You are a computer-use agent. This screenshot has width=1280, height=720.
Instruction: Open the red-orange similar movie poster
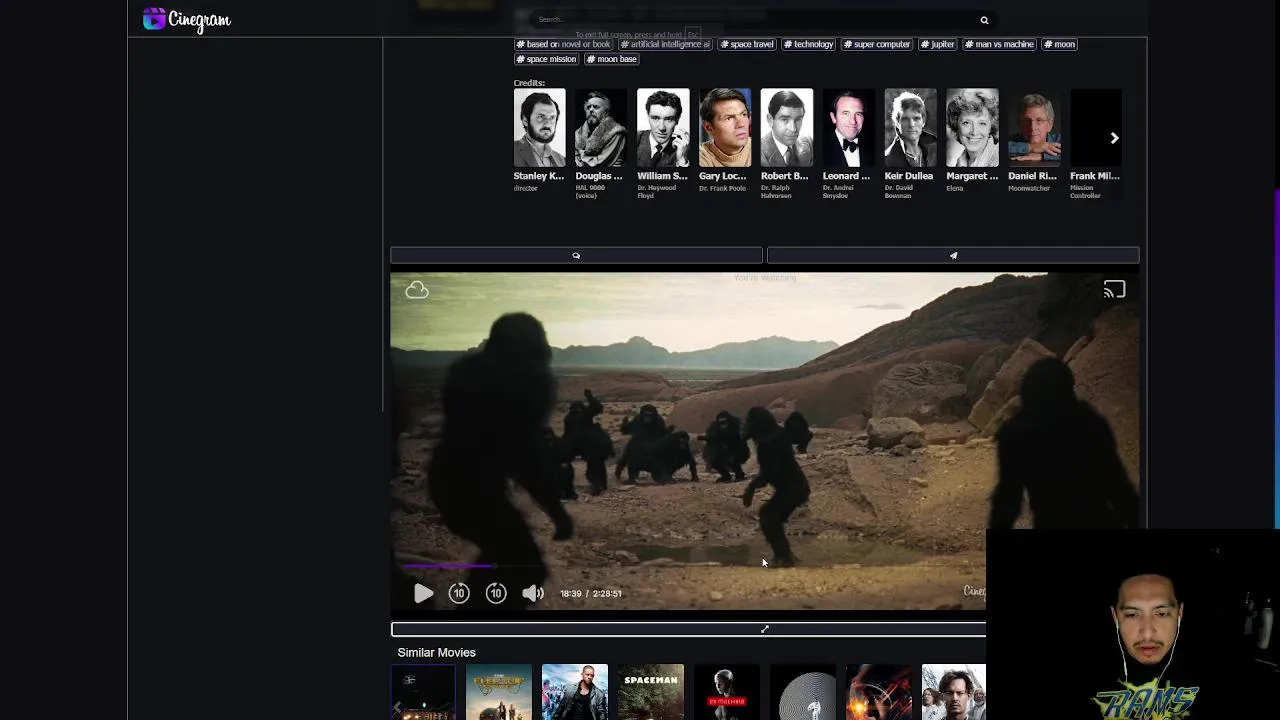tap(879, 692)
